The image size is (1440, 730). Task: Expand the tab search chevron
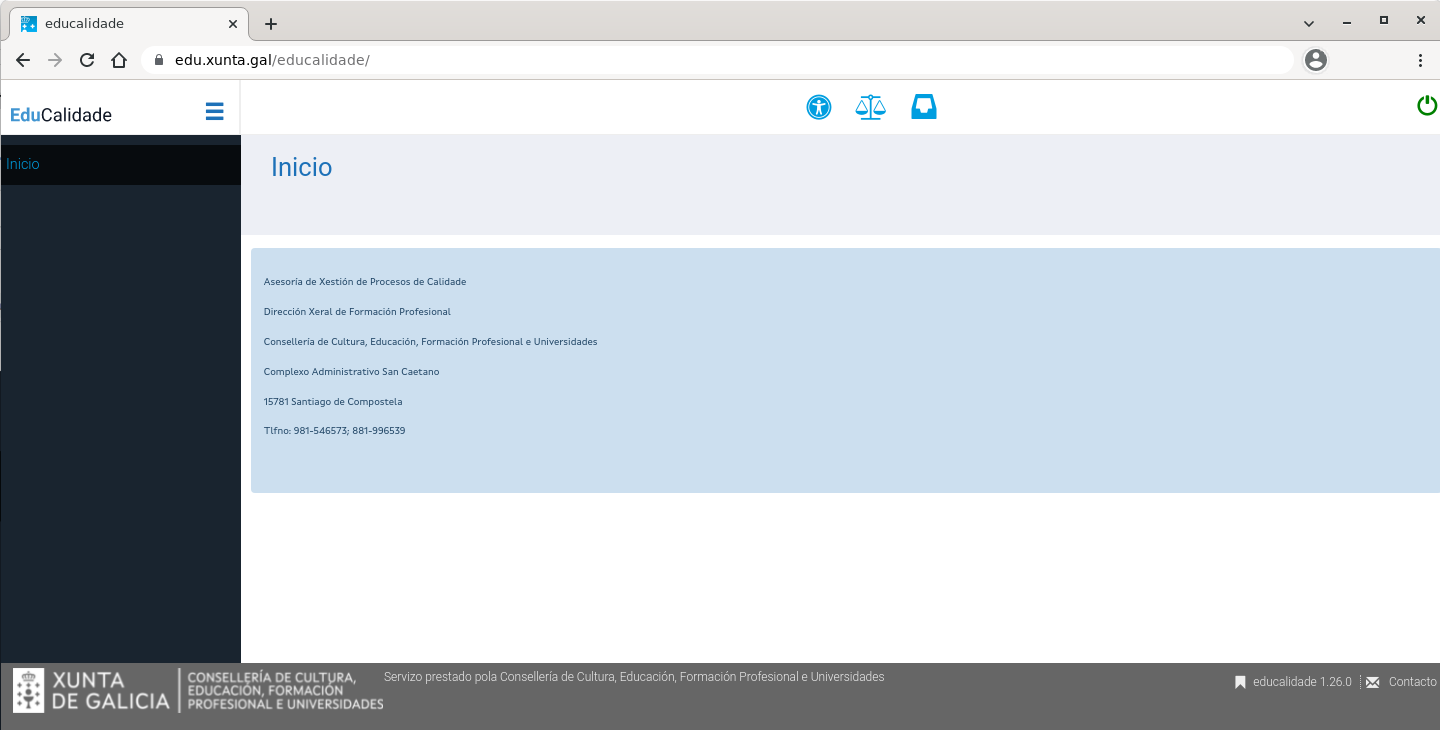[x=1309, y=23]
